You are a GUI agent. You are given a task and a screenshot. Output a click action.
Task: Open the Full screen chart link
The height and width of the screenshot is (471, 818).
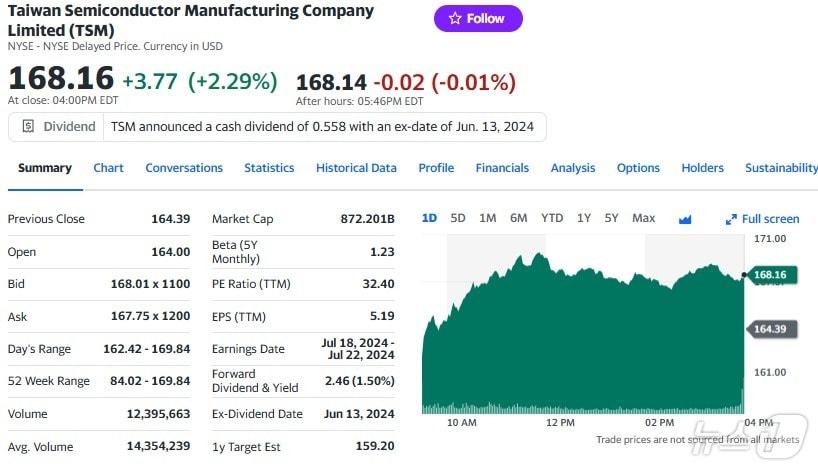click(x=770, y=219)
